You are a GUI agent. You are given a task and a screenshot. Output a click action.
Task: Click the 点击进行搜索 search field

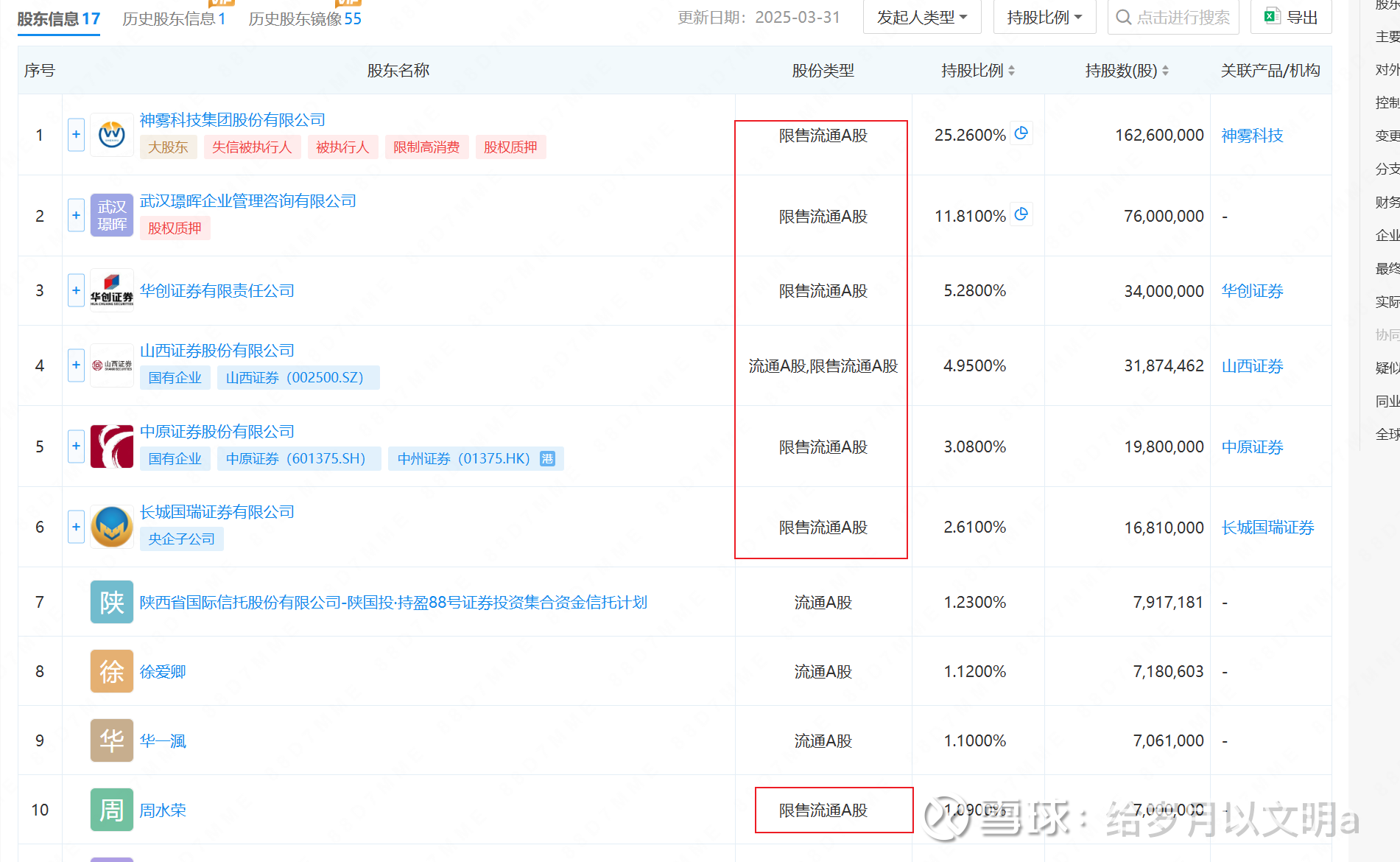point(1173,17)
